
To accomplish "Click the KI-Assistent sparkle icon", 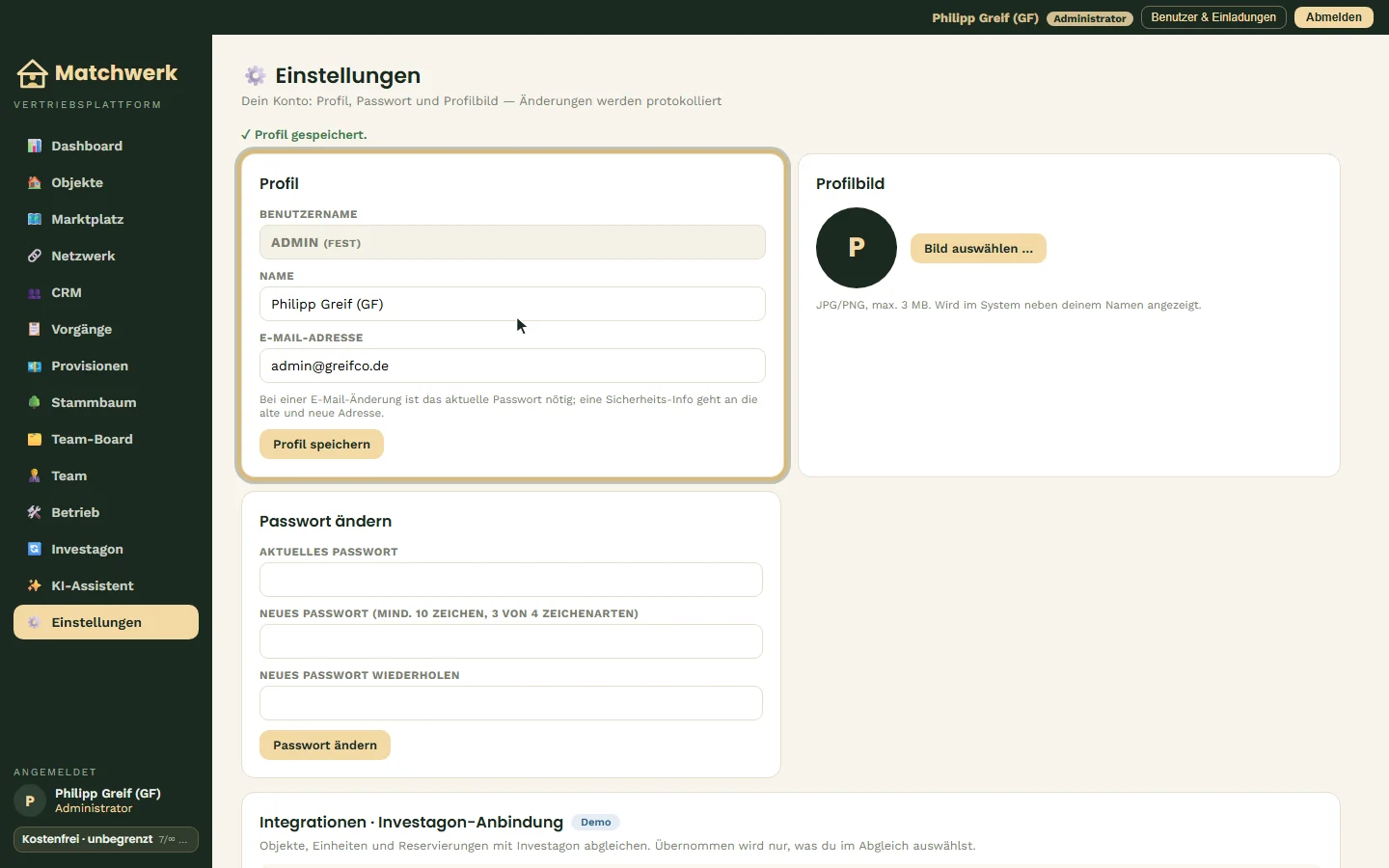I will point(35,585).
